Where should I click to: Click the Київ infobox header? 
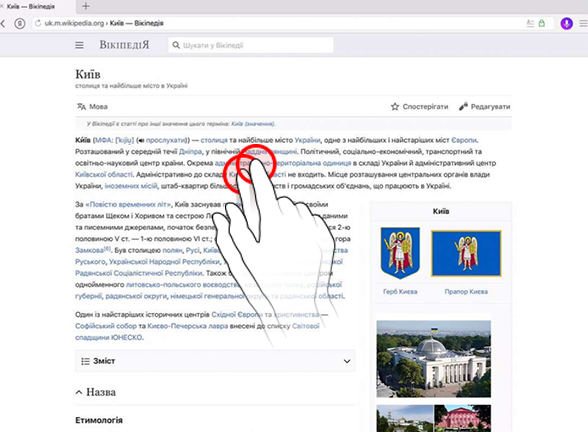tap(441, 211)
